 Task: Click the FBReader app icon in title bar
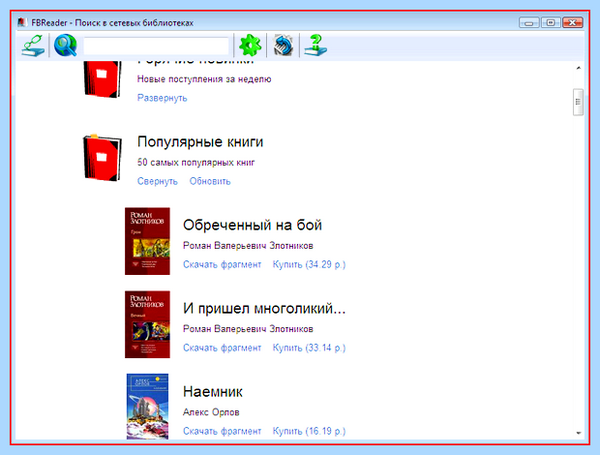coord(22,22)
